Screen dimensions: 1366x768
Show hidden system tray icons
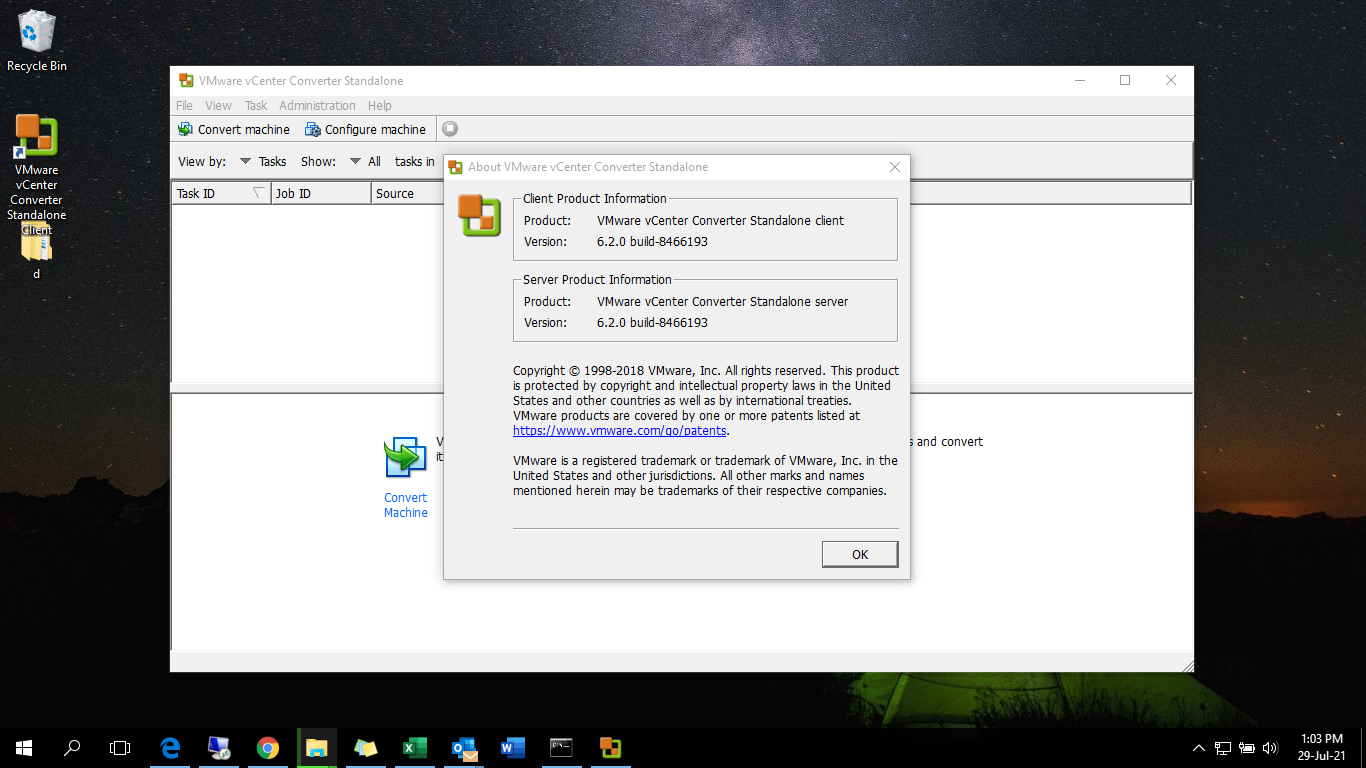pos(1199,748)
